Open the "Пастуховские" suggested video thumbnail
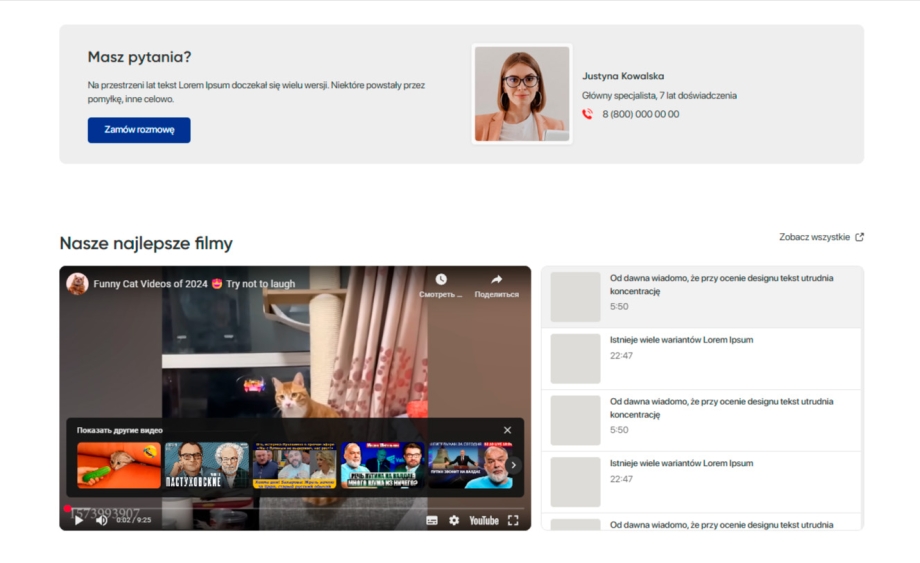 point(206,465)
